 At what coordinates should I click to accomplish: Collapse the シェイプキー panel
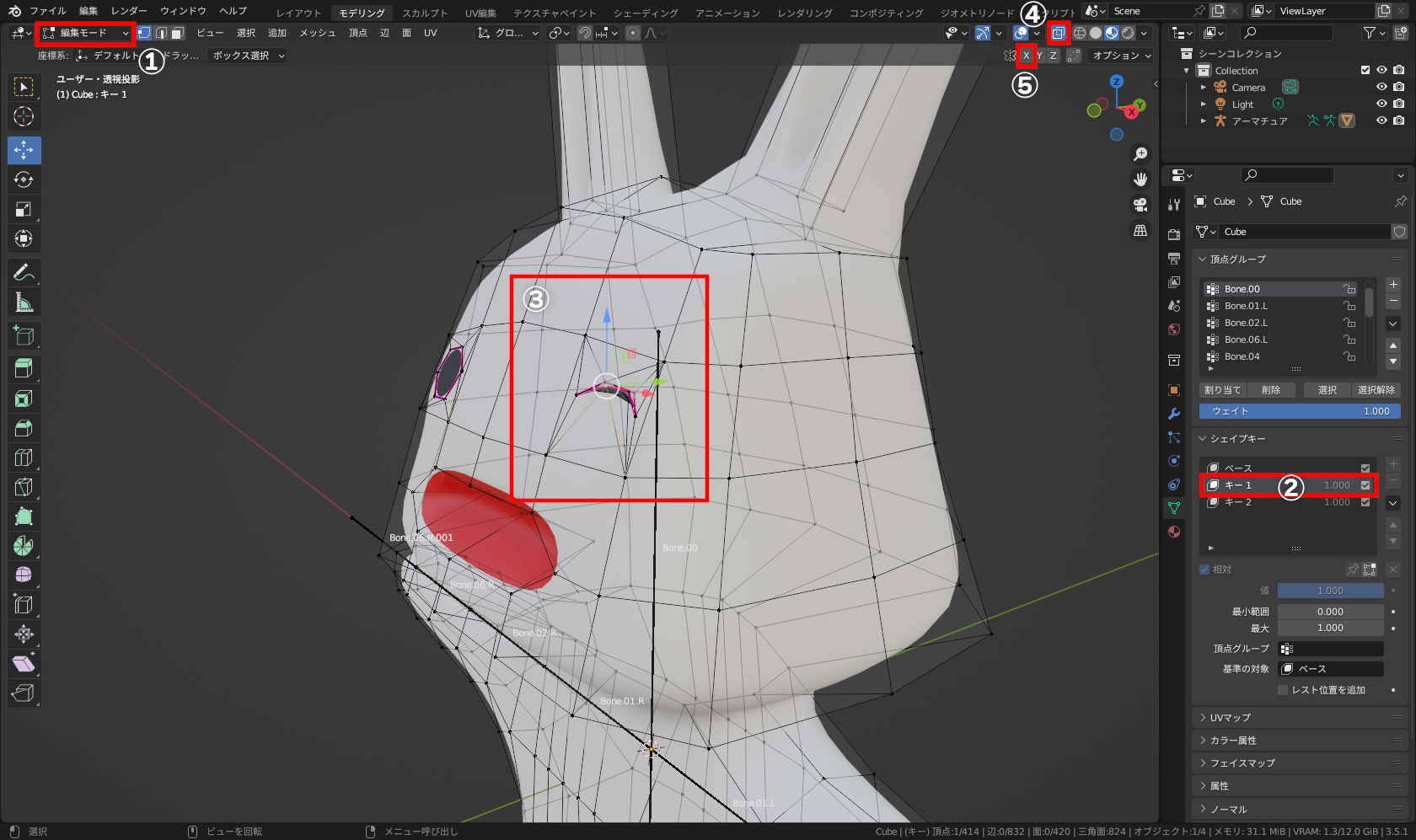[1301, 439]
